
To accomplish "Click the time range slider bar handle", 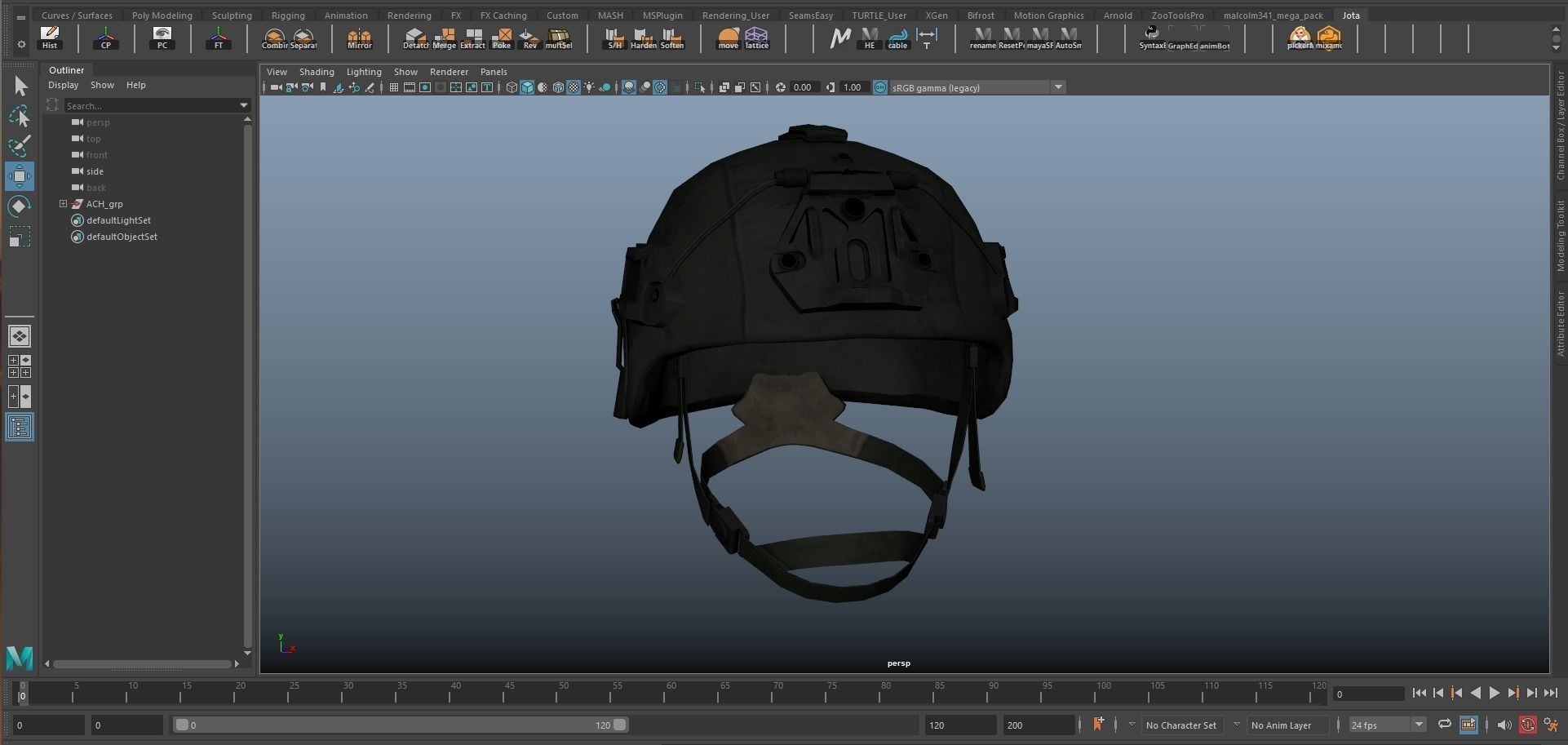I will pyautogui.click(x=401, y=725).
